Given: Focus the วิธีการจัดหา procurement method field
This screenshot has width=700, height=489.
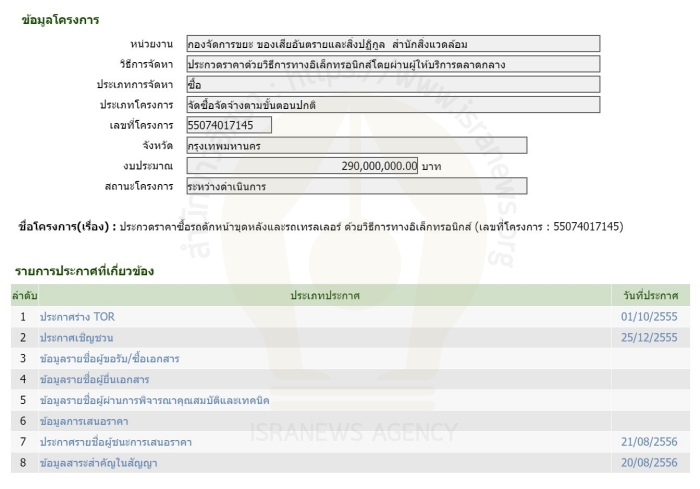Looking at the screenshot, I should coord(393,64).
